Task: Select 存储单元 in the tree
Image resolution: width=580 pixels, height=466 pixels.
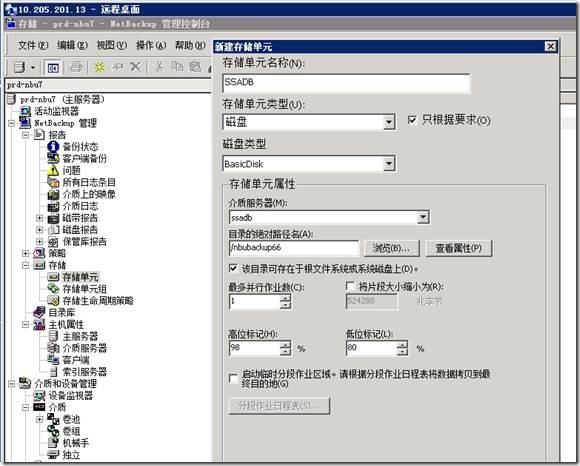Action: pyautogui.click(x=80, y=277)
